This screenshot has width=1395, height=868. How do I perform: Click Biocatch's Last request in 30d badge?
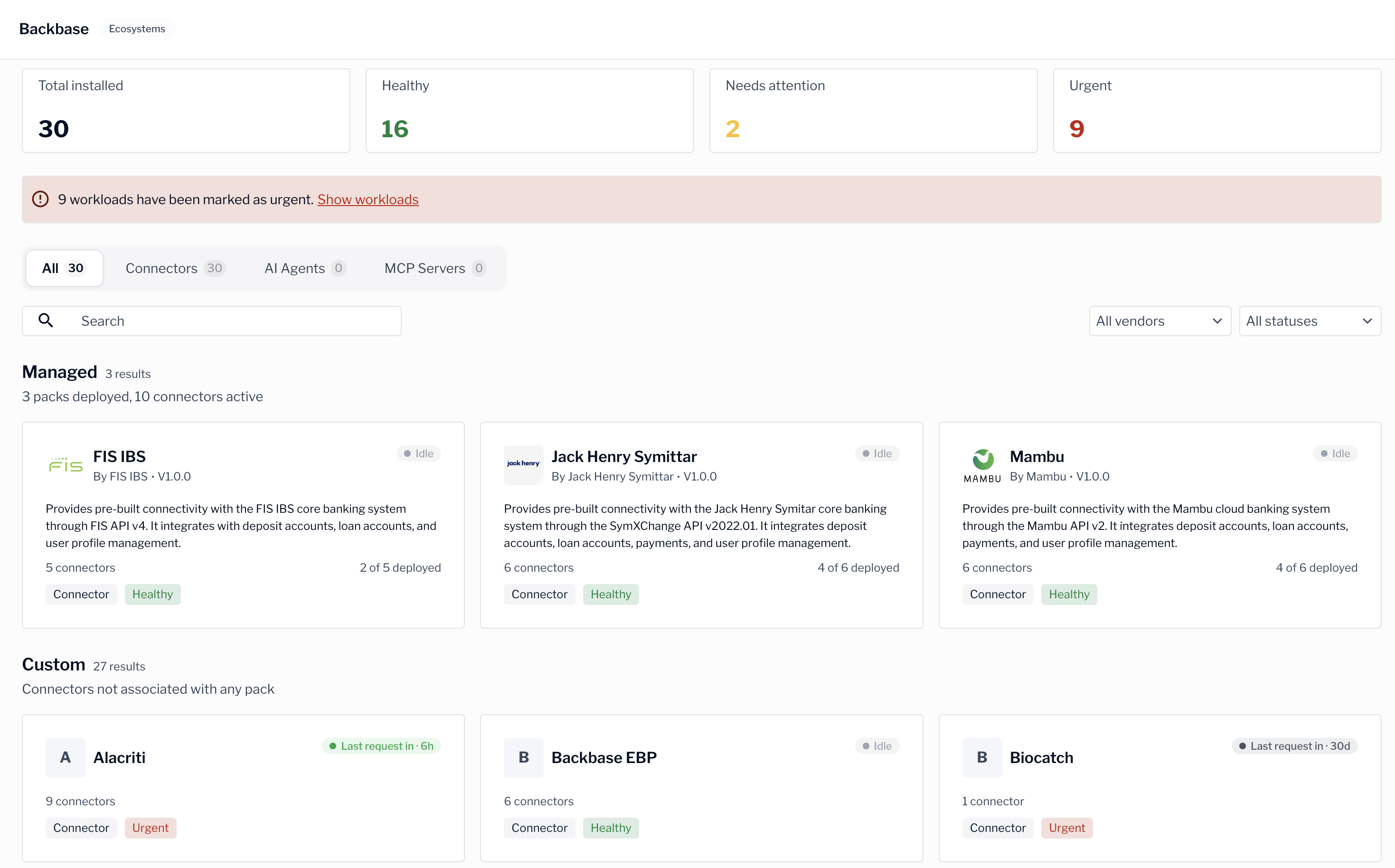click(x=1294, y=745)
